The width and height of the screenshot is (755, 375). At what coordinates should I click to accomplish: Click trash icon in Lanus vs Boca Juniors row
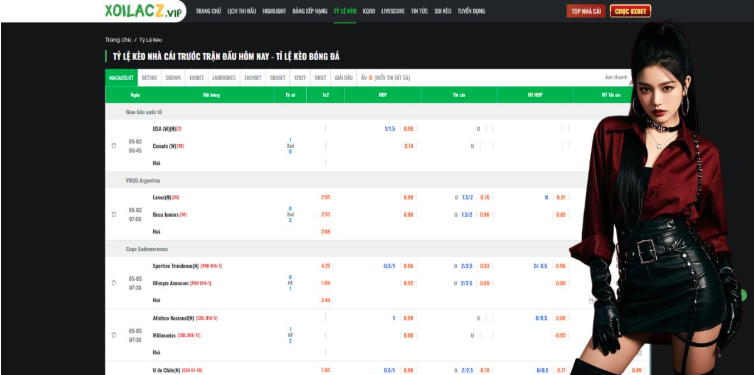[114, 214]
